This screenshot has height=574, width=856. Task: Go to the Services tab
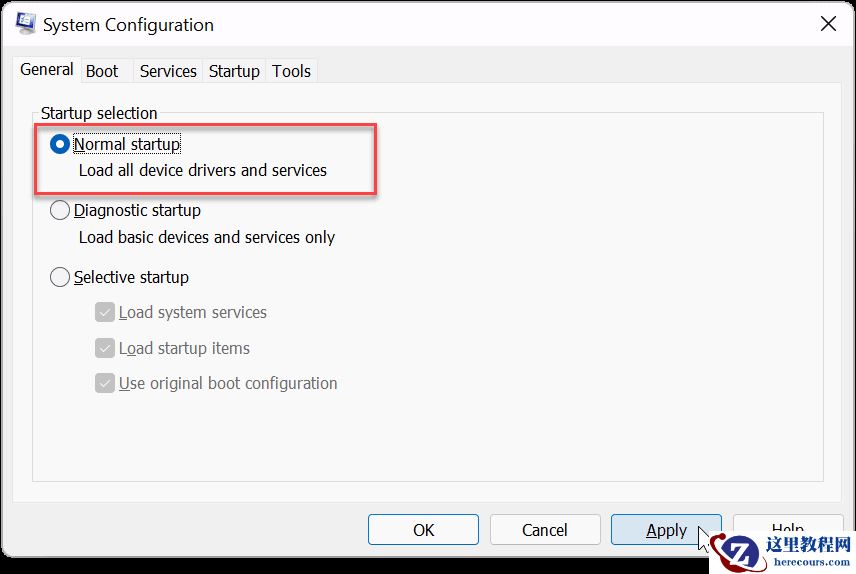point(168,71)
